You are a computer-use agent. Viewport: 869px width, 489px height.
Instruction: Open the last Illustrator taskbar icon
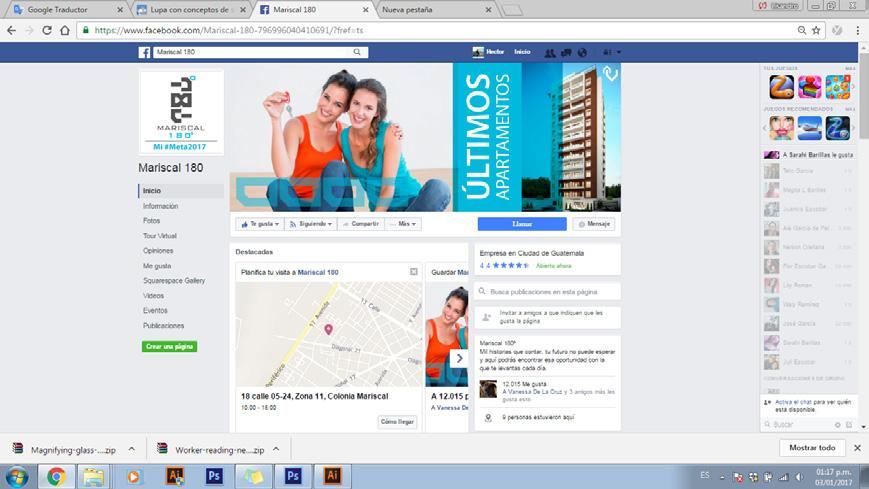pyautogui.click(x=332, y=476)
